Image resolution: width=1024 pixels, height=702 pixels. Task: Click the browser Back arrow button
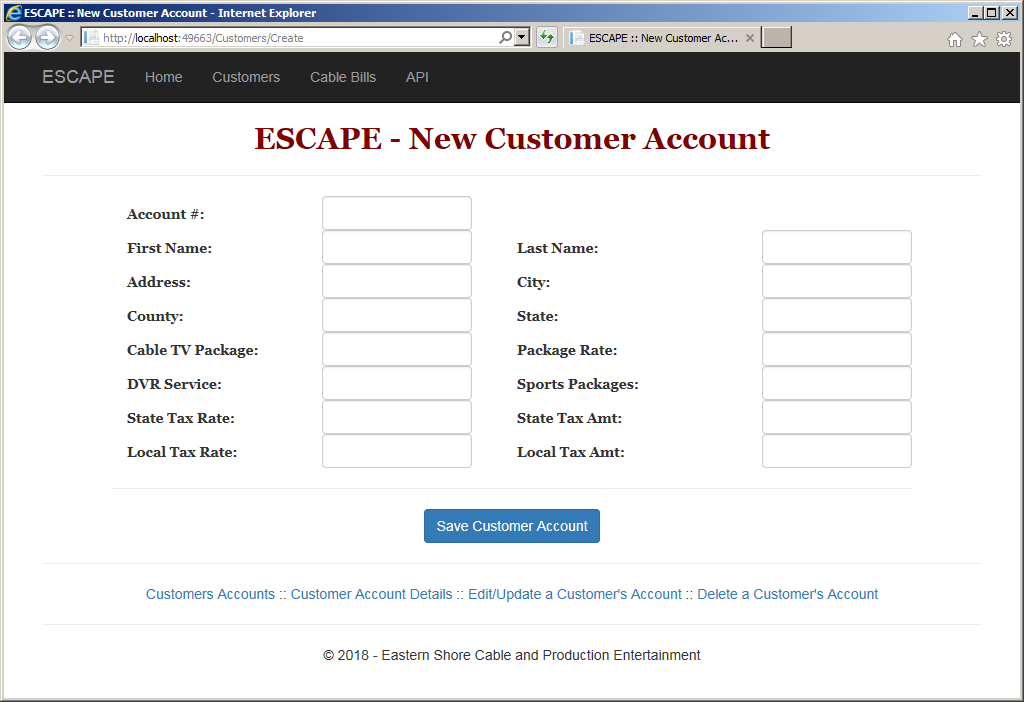(20, 37)
